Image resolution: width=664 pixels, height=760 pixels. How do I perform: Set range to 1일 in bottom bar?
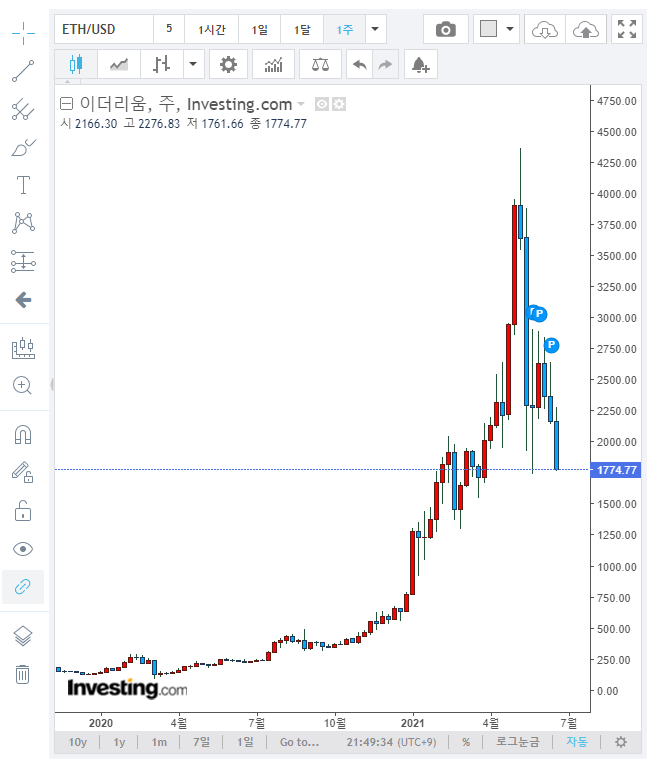(245, 742)
